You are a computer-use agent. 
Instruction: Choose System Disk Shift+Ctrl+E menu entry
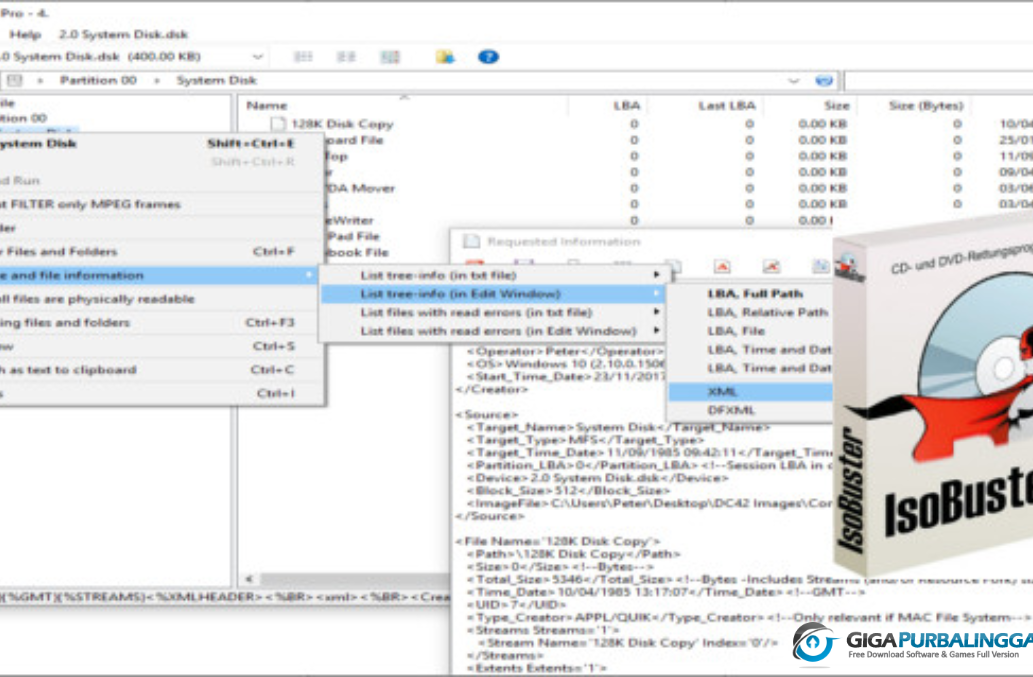coord(161,144)
